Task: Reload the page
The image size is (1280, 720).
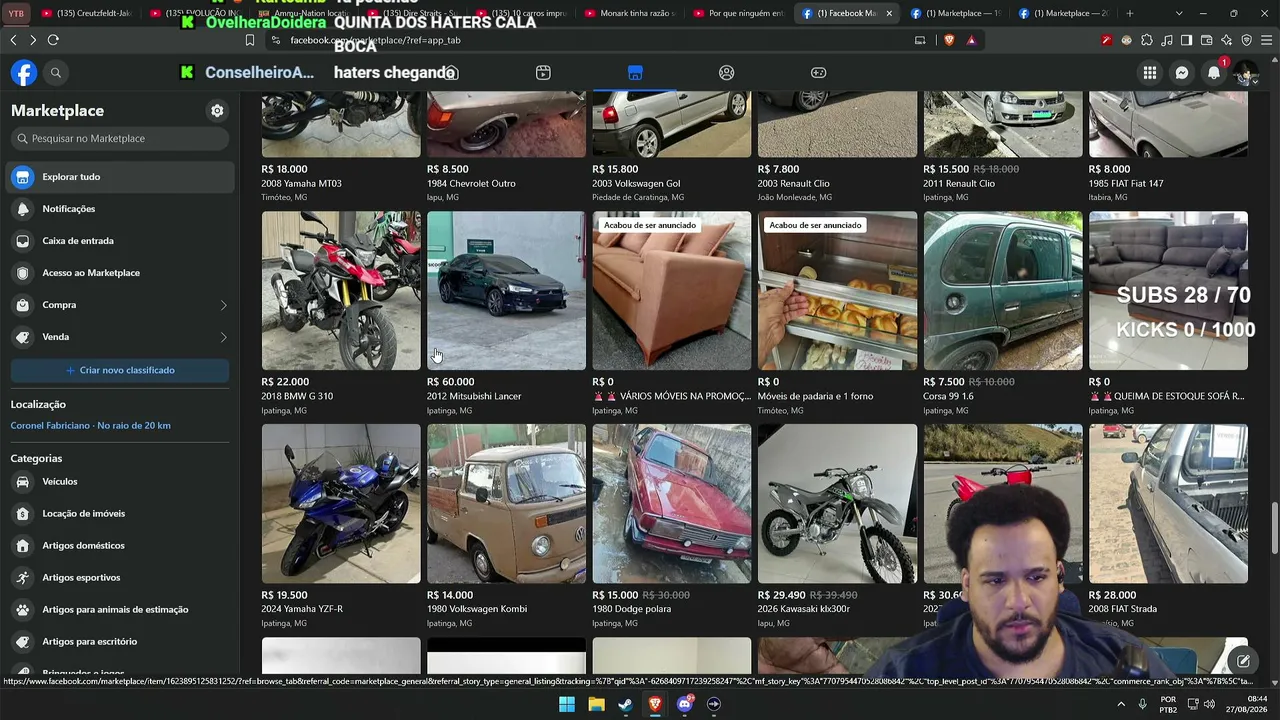Action: pyautogui.click(x=53, y=40)
